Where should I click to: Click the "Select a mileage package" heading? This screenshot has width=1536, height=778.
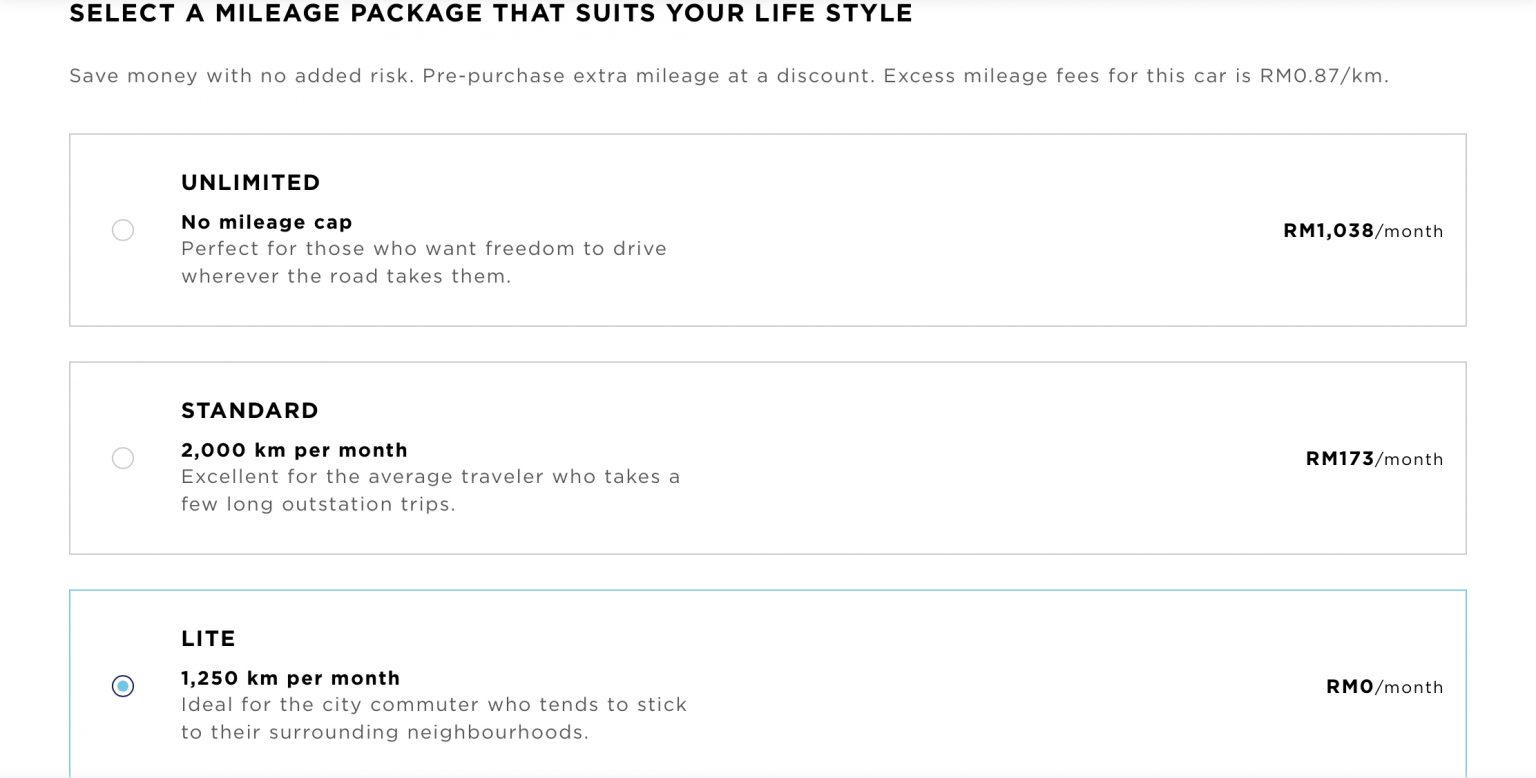pos(490,14)
